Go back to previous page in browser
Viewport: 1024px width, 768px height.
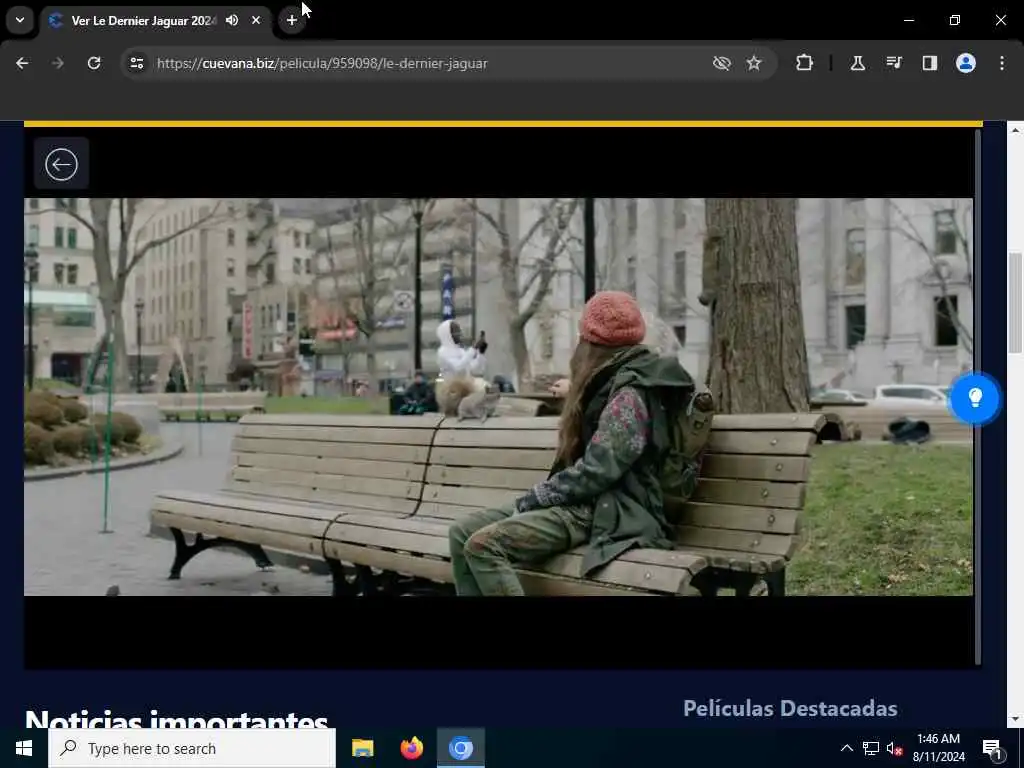(x=22, y=63)
